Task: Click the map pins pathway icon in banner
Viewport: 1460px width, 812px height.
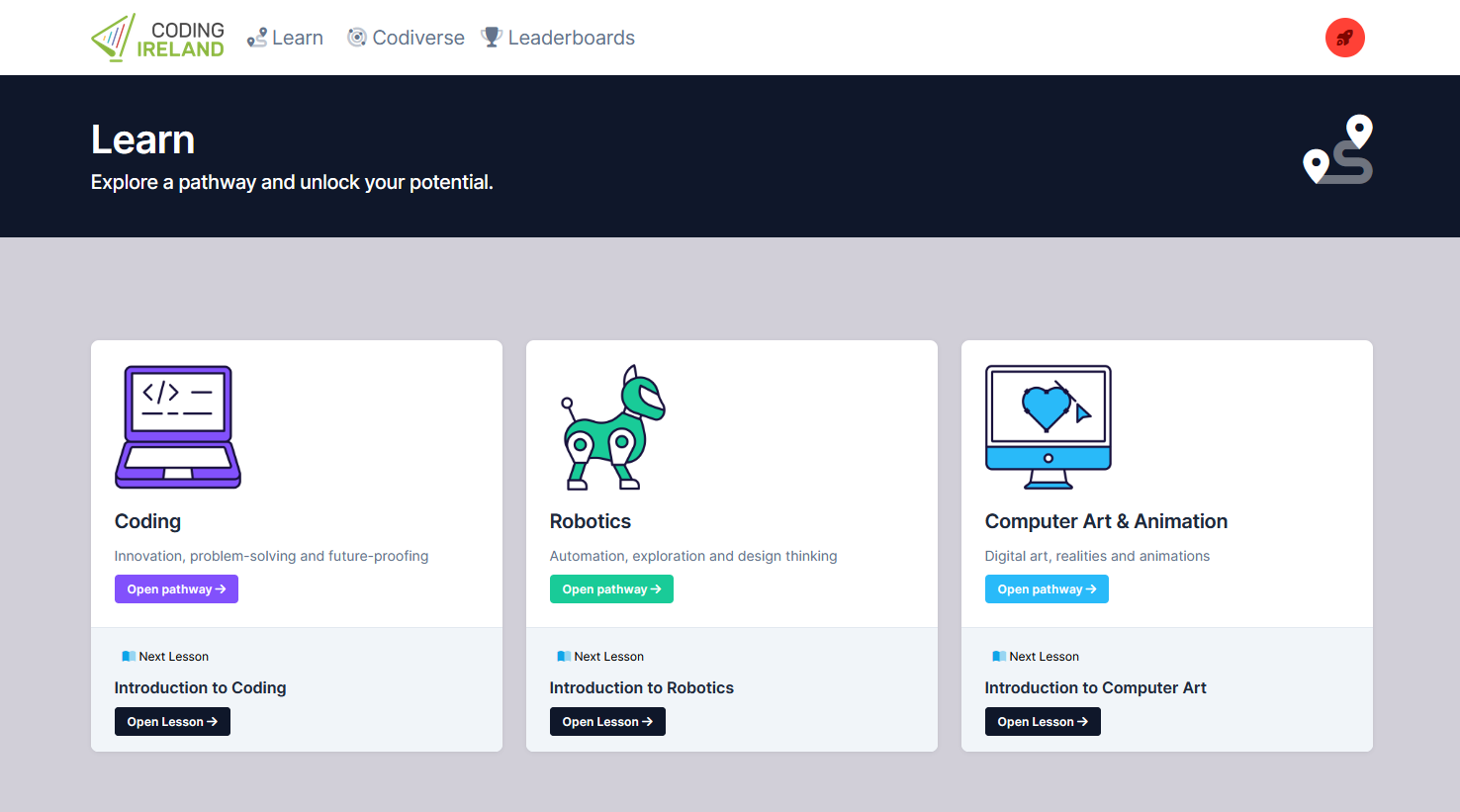Action: (1338, 150)
